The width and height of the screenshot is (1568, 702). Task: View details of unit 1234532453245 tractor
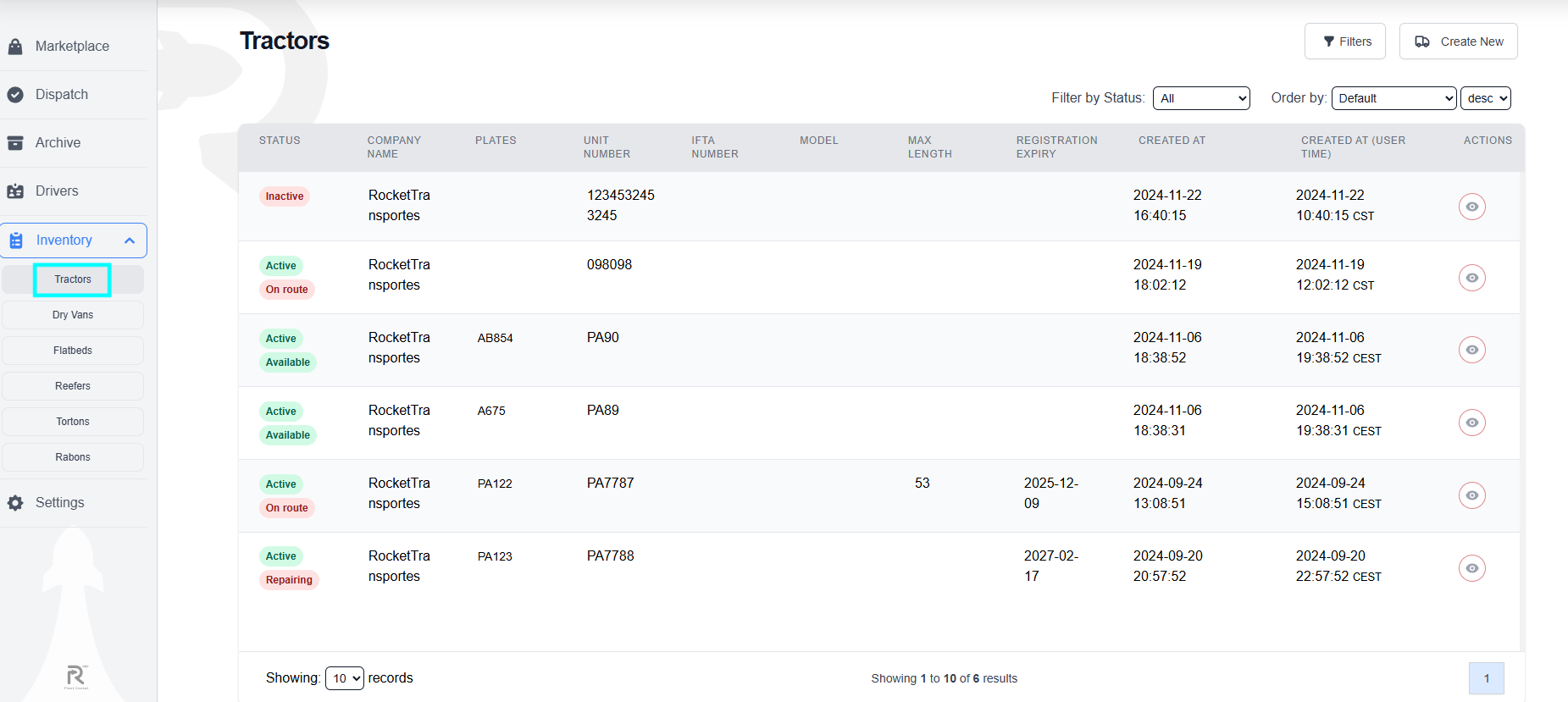(x=1472, y=207)
